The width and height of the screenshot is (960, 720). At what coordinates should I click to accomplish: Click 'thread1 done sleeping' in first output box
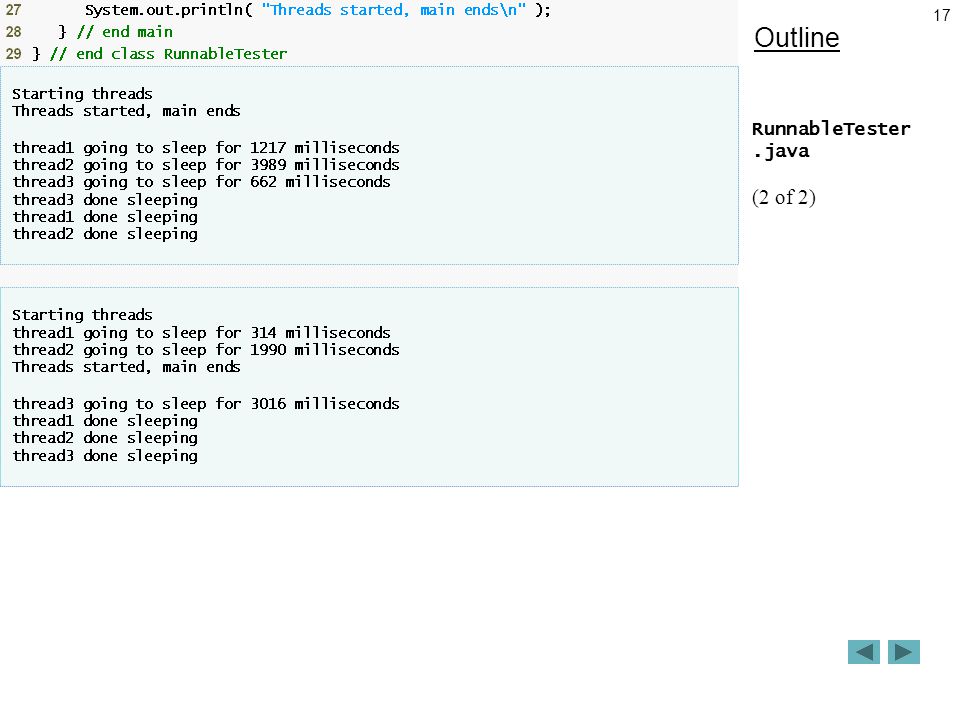105,217
